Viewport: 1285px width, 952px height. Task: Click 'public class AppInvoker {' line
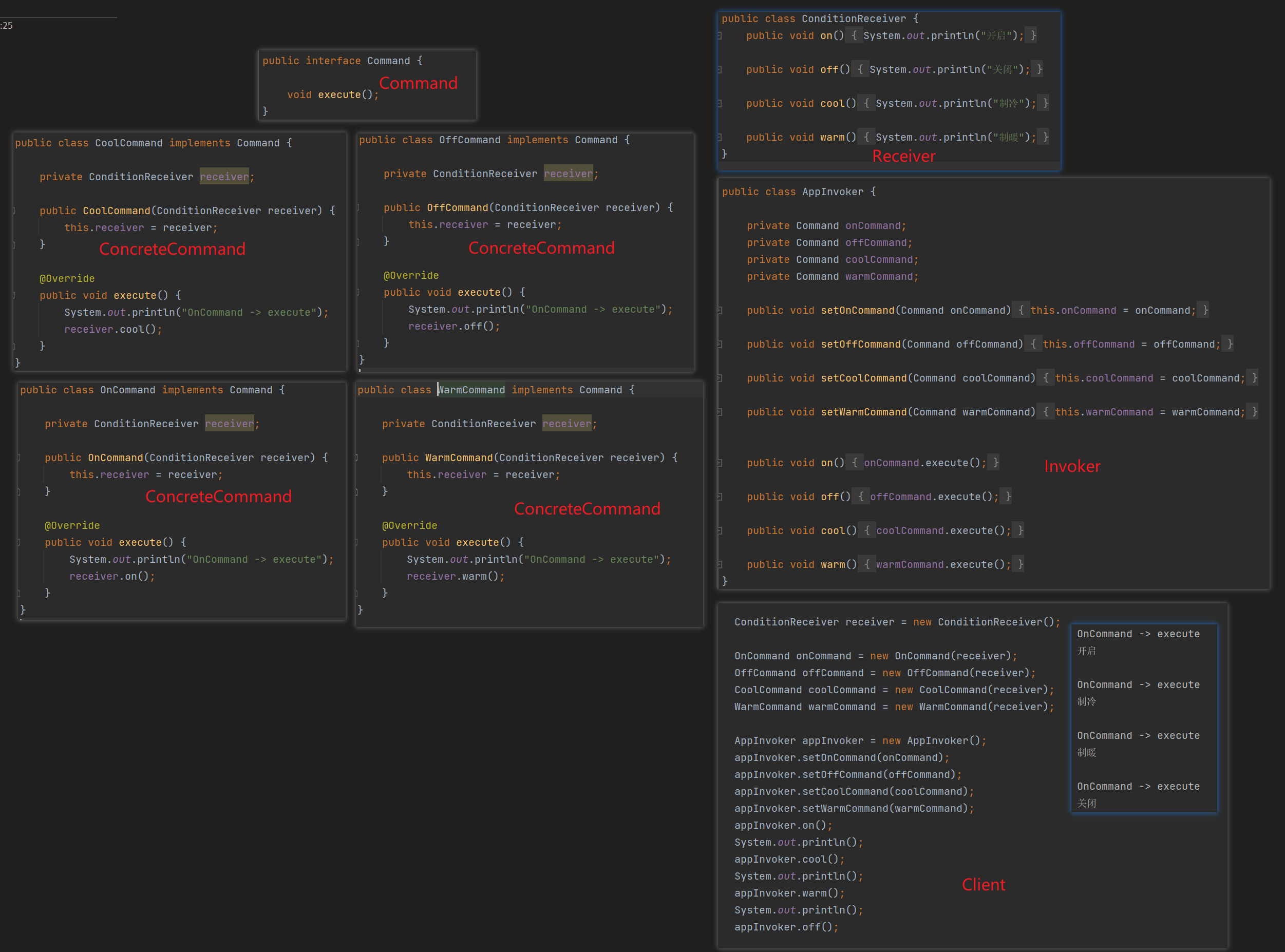click(x=799, y=192)
